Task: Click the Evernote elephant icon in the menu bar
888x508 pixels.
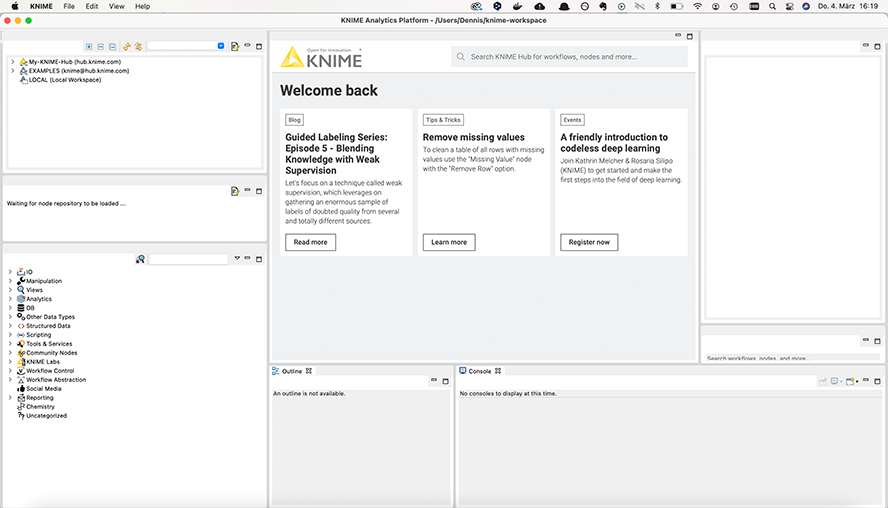Action: 603,6
